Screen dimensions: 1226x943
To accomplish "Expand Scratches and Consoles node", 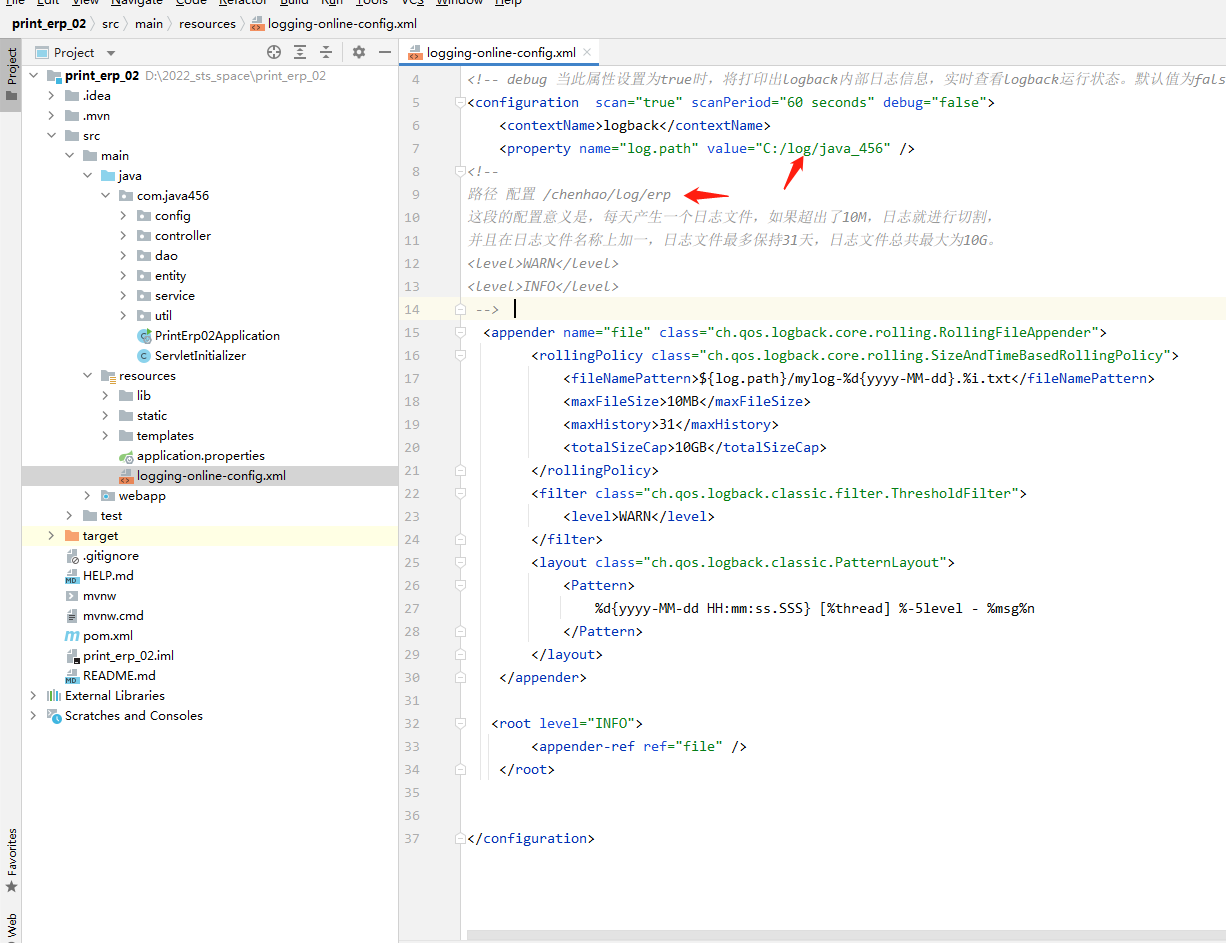I will (33, 716).
